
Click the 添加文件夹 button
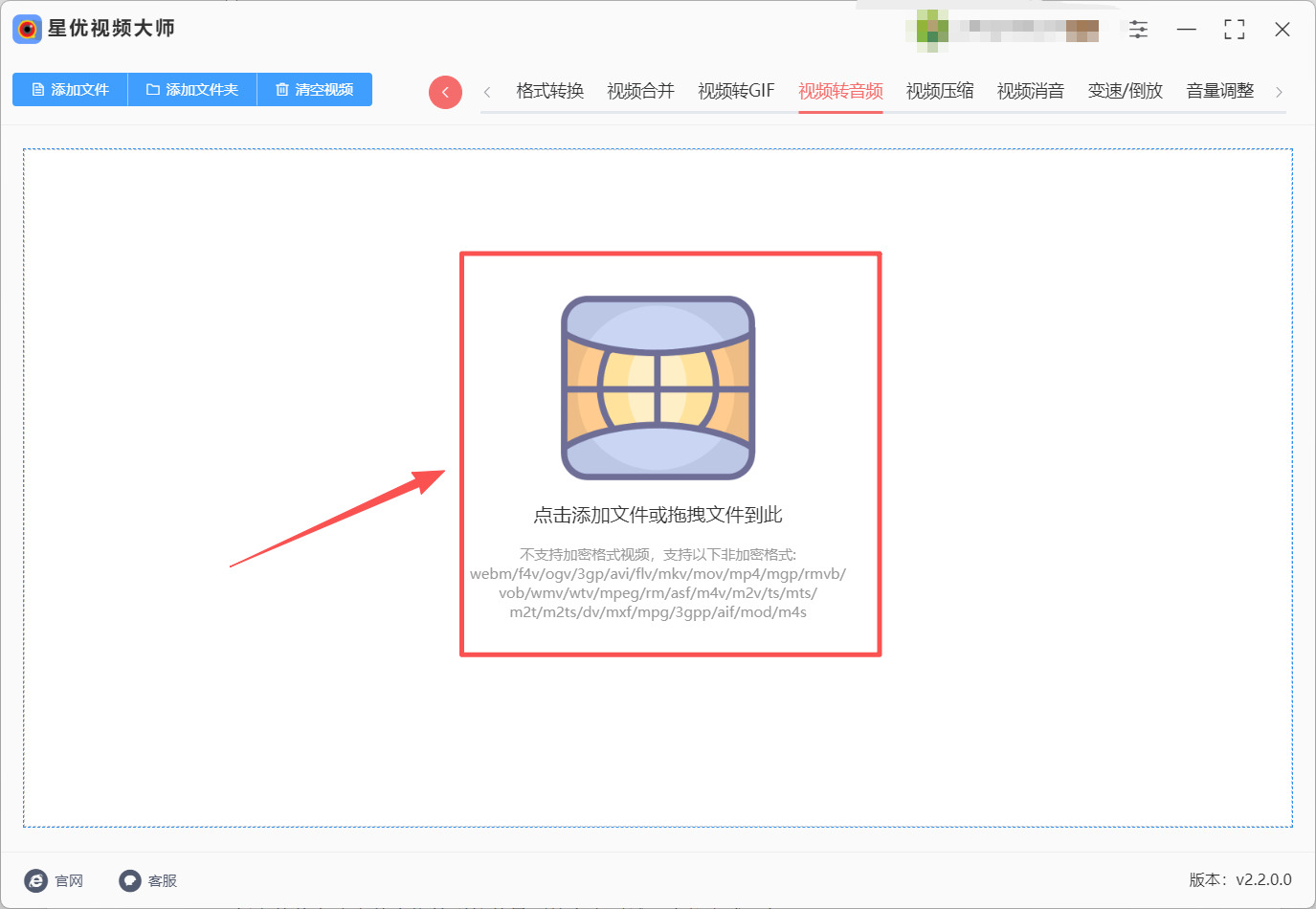click(192, 90)
